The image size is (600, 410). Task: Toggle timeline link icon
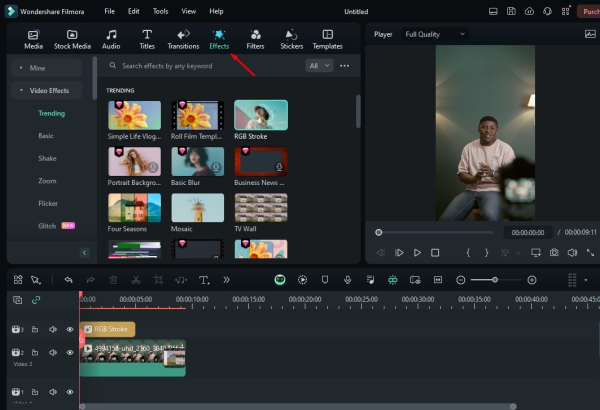point(37,300)
